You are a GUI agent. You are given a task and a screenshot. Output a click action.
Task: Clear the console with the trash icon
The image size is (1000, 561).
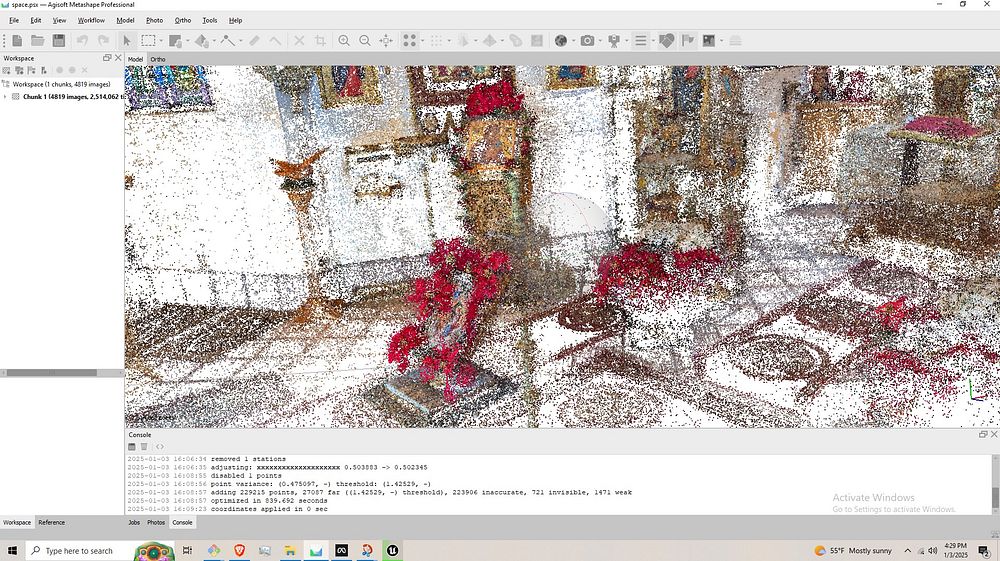[144, 447]
